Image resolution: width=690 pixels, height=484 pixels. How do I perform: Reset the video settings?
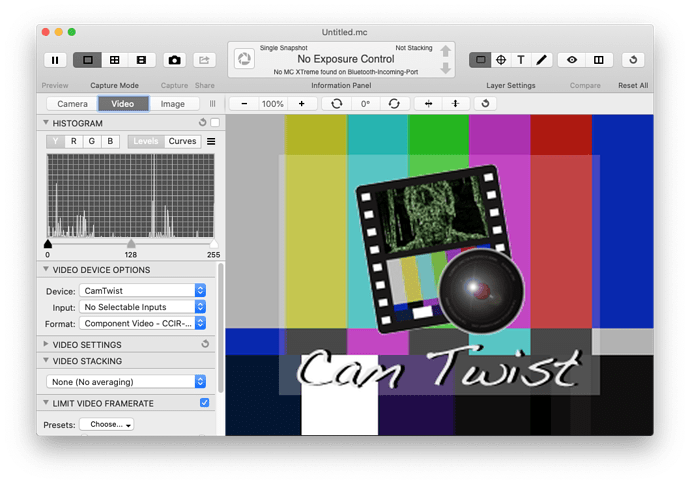click(205, 344)
